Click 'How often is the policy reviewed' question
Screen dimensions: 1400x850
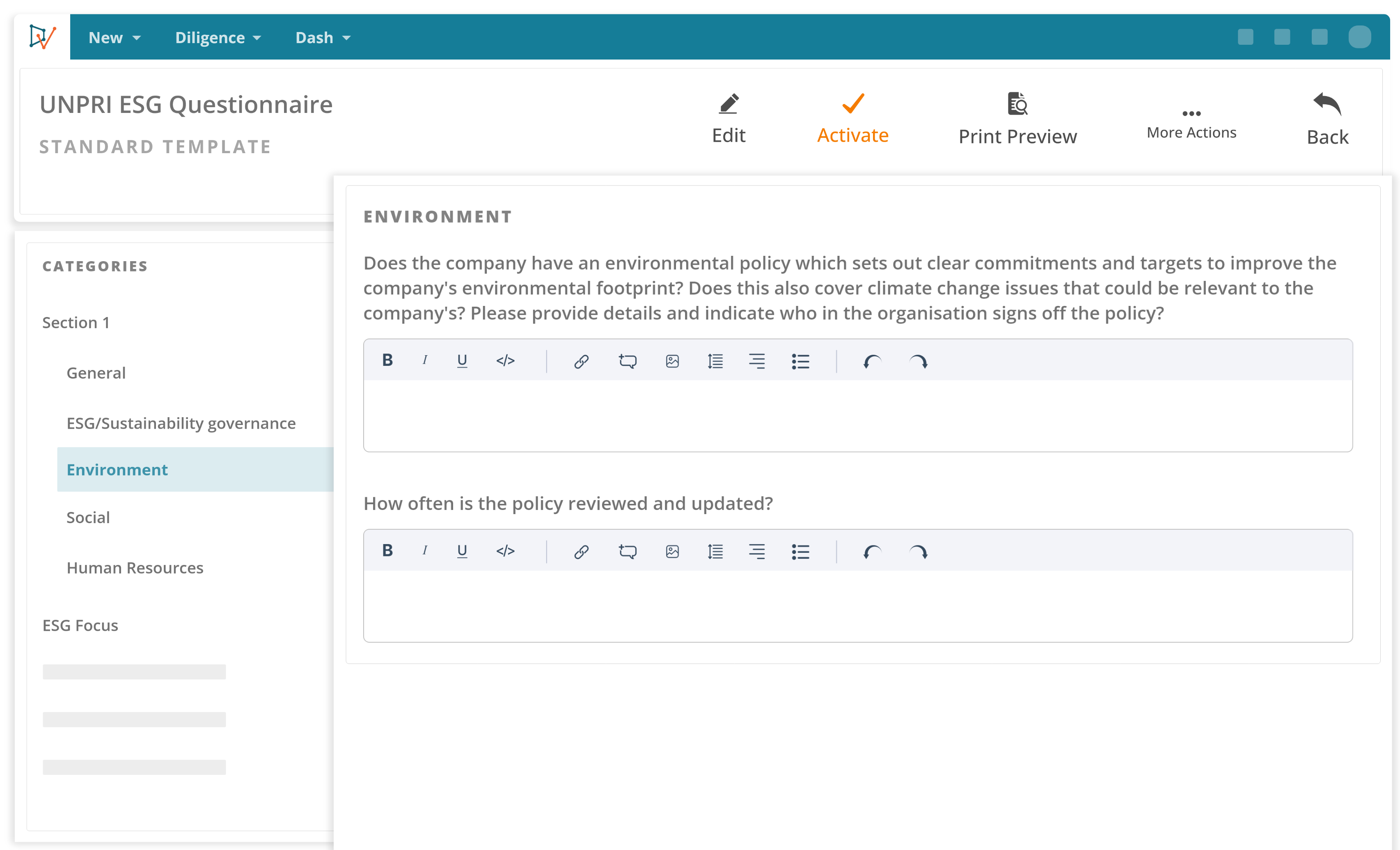click(568, 503)
